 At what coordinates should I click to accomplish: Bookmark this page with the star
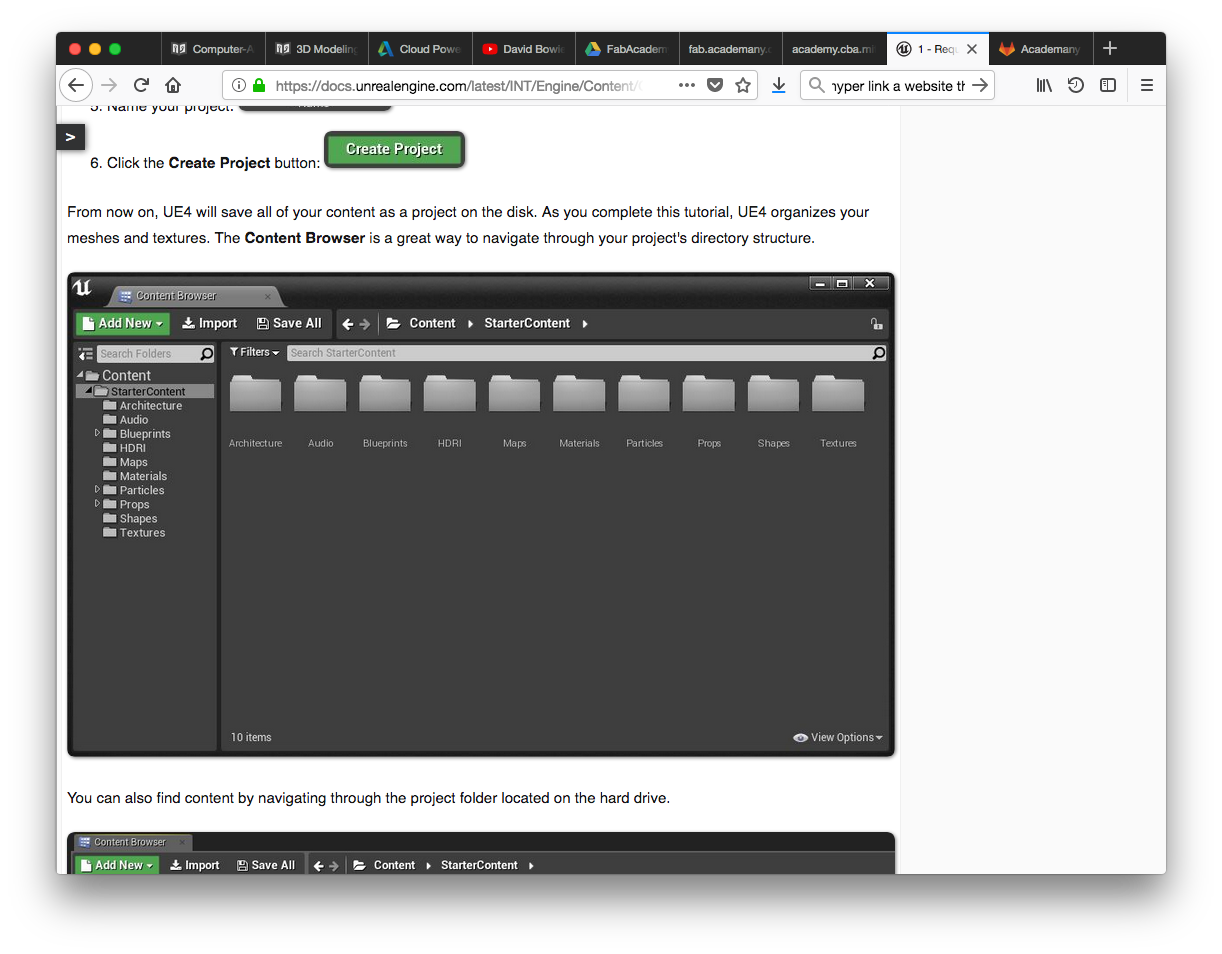[x=743, y=86]
